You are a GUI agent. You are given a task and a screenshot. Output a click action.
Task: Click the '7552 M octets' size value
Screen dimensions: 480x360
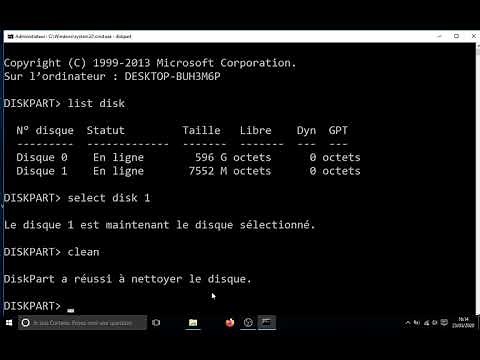[x=230, y=171]
